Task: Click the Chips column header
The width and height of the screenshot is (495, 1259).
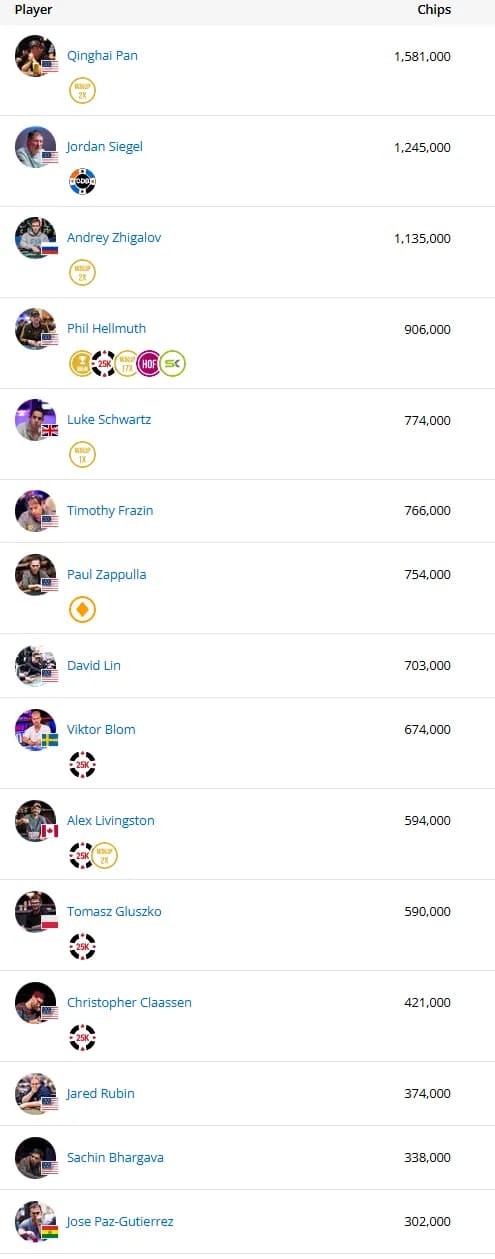Action: (434, 10)
